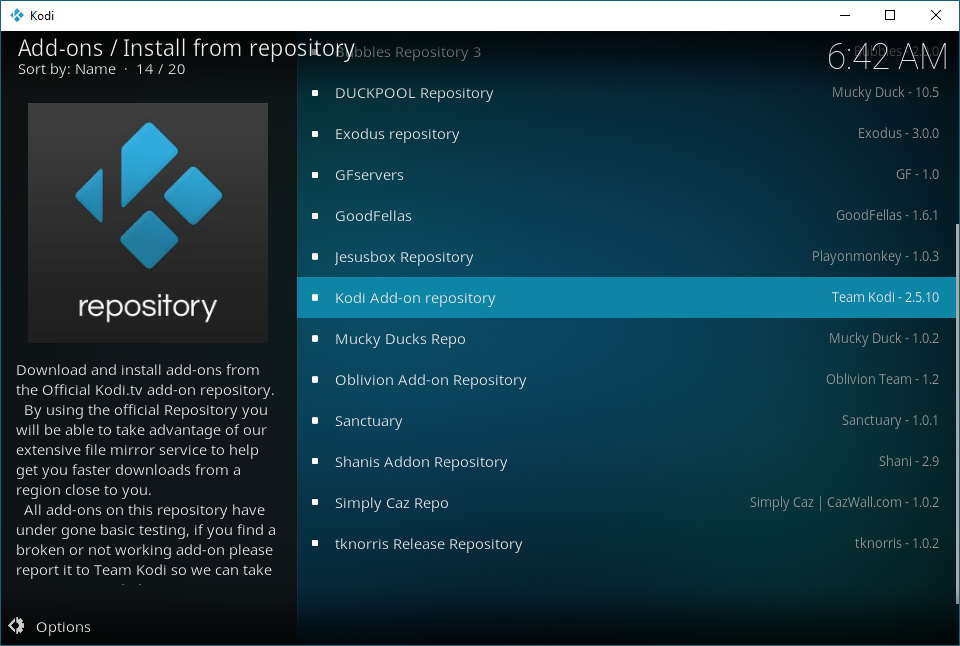Click the Team Kodi - 2.5.10 version text

click(x=885, y=297)
